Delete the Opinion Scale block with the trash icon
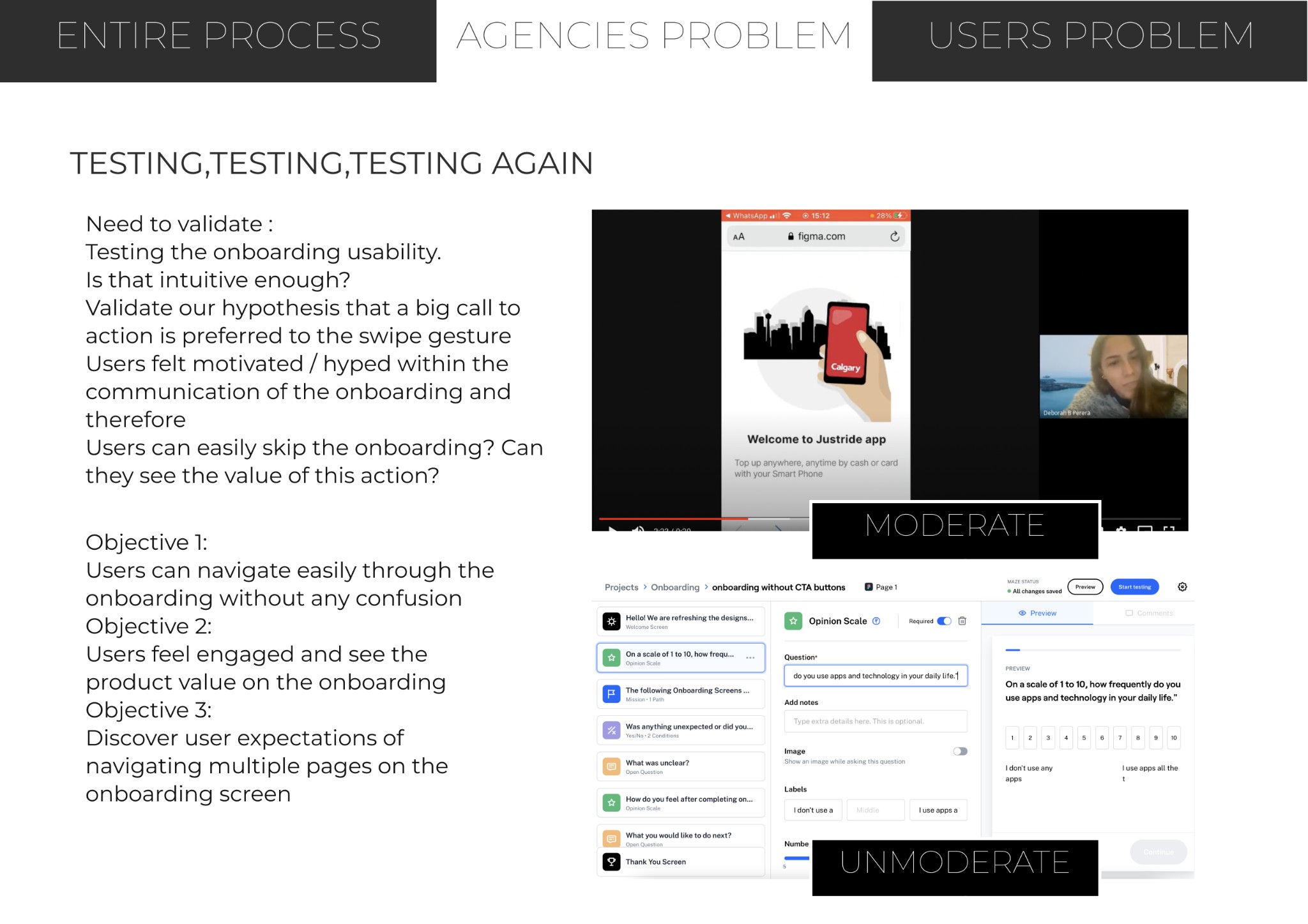 pyautogui.click(x=962, y=621)
